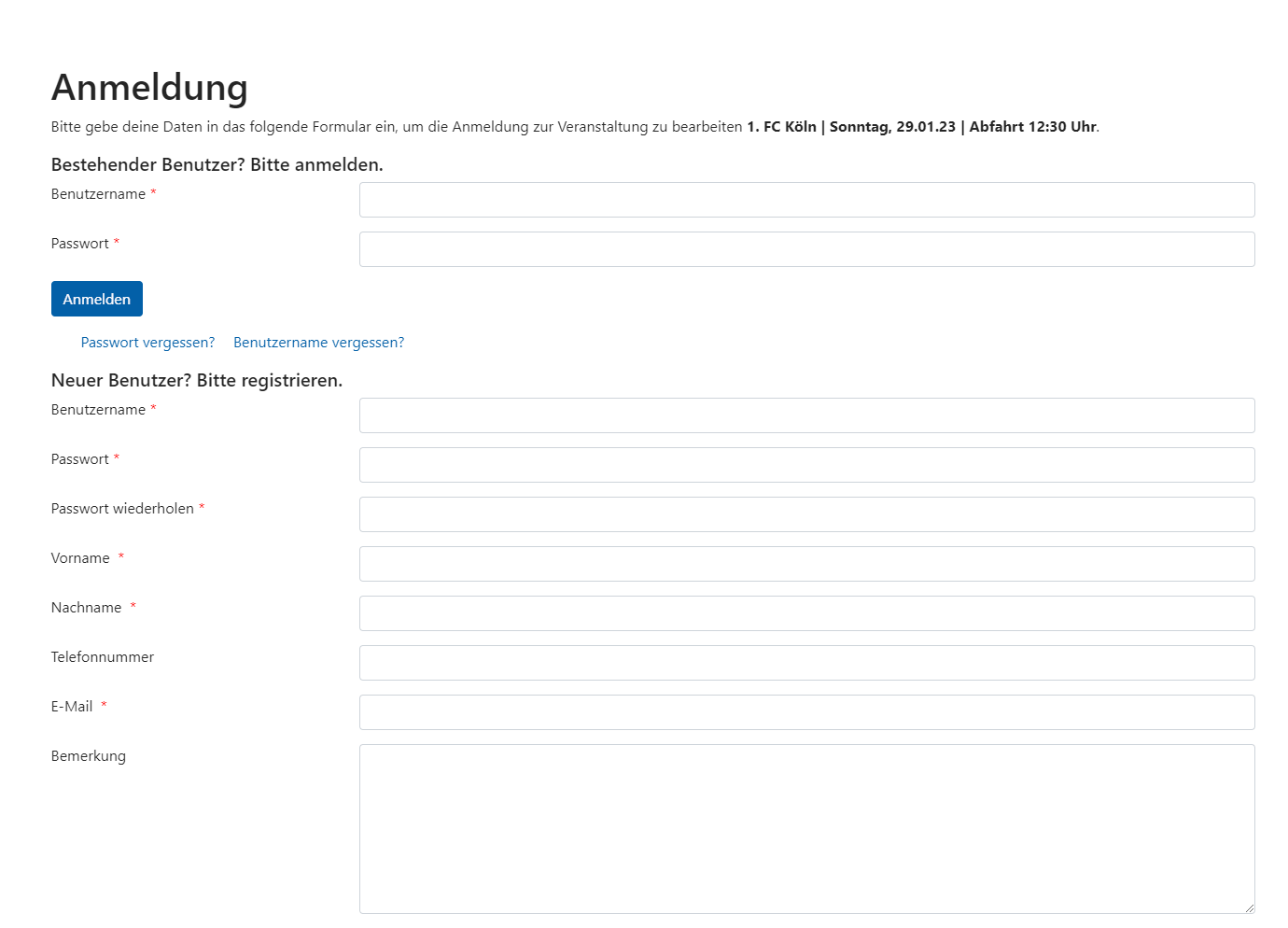Select the Benutzername field in the registration section
Viewport: 1288px width, 928px height.
click(806, 415)
